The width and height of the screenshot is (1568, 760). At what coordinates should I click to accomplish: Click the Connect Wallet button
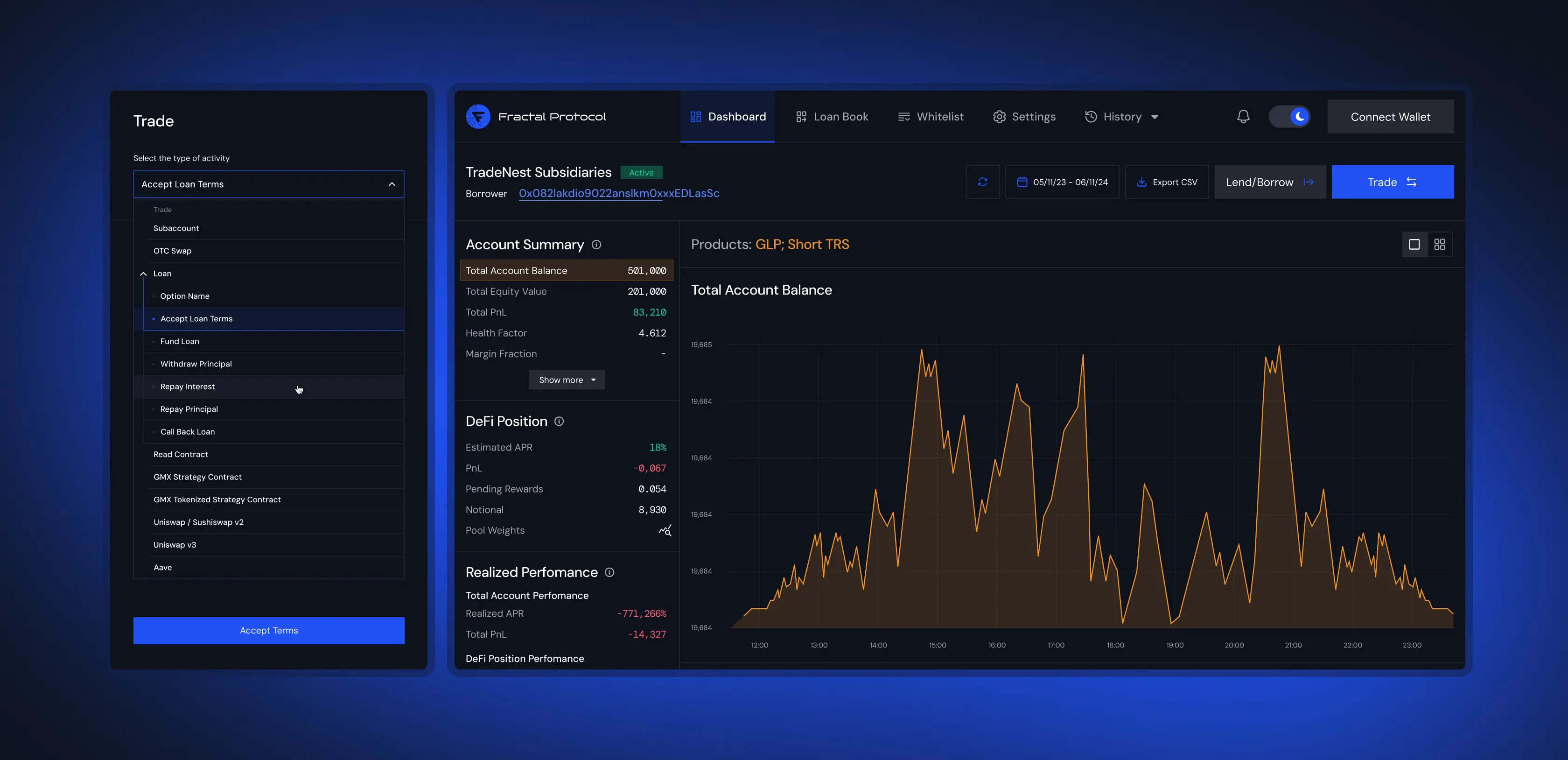[x=1390, y=116]
